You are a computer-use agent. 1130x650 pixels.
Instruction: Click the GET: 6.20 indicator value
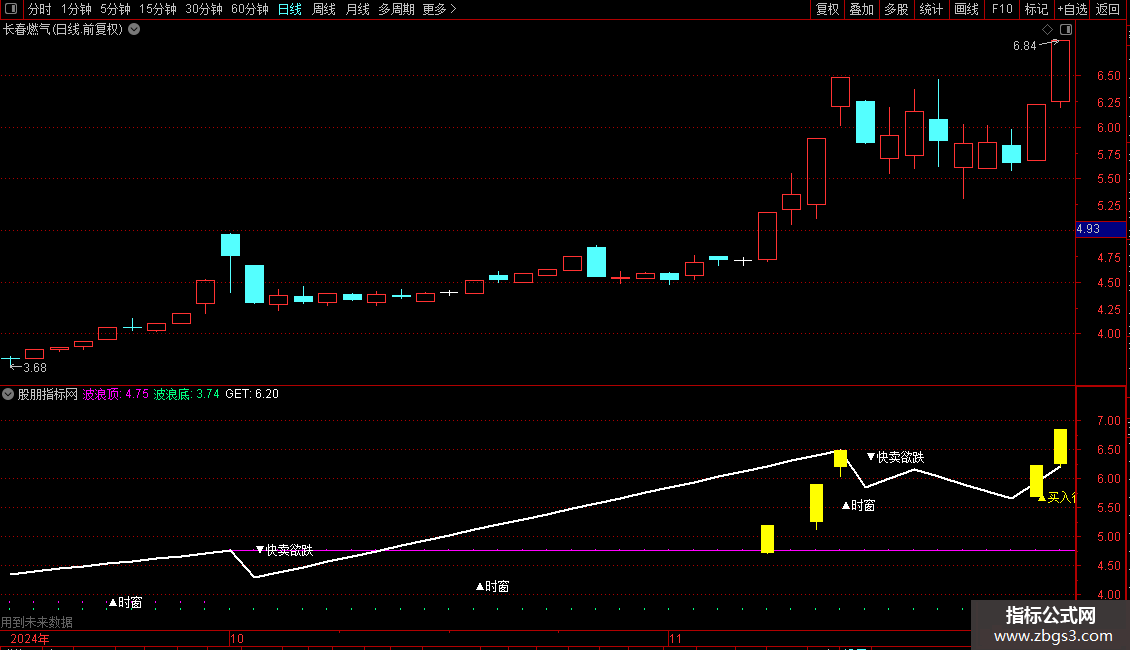[x=252, y=394]
